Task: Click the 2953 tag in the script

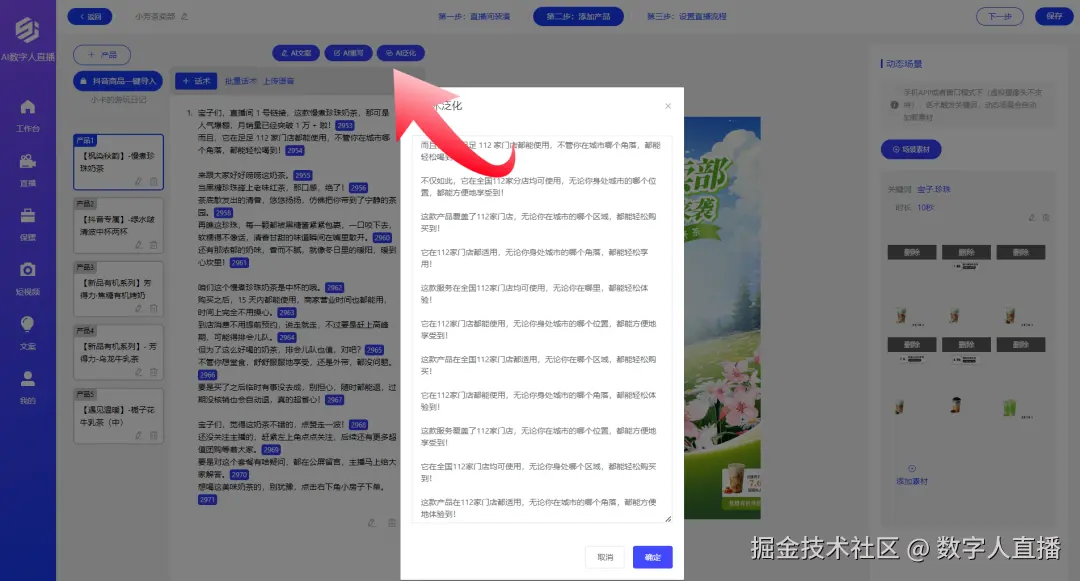Action: coord(344,125)
